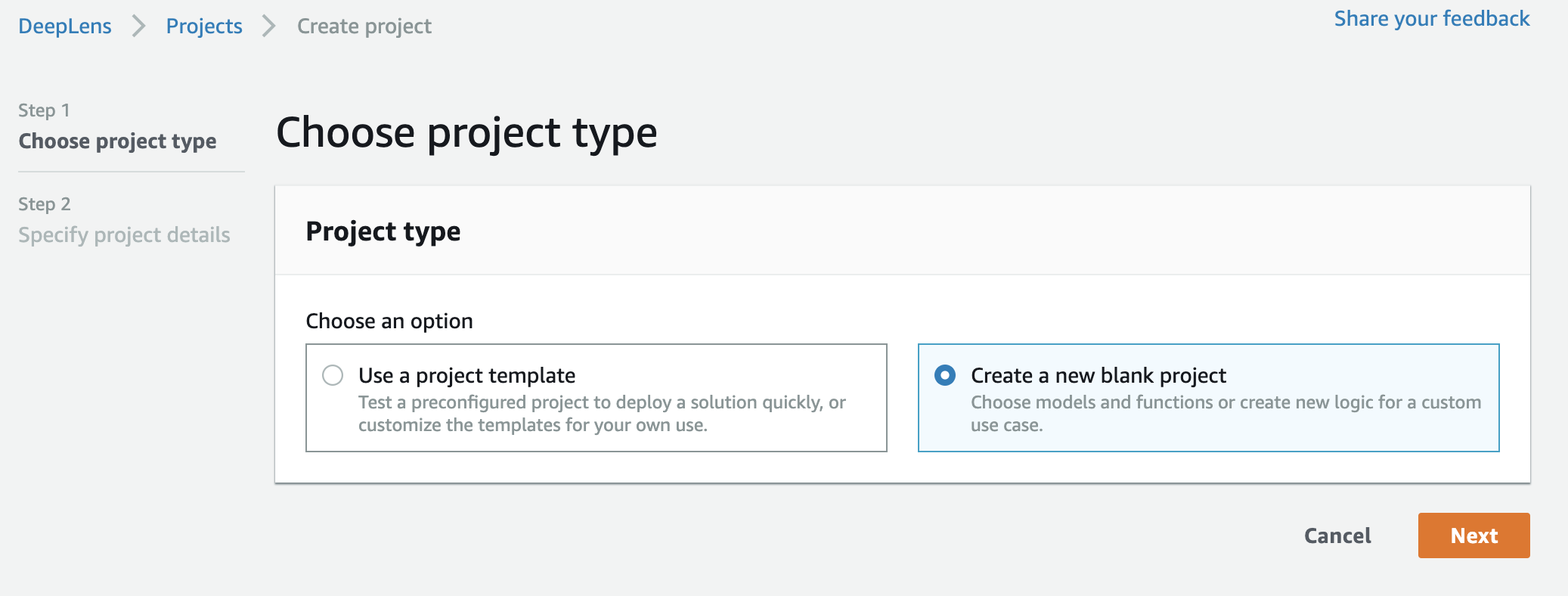Click the Project type section header
The width and height of the screenshot is (1568, 596).
(383, 231)
